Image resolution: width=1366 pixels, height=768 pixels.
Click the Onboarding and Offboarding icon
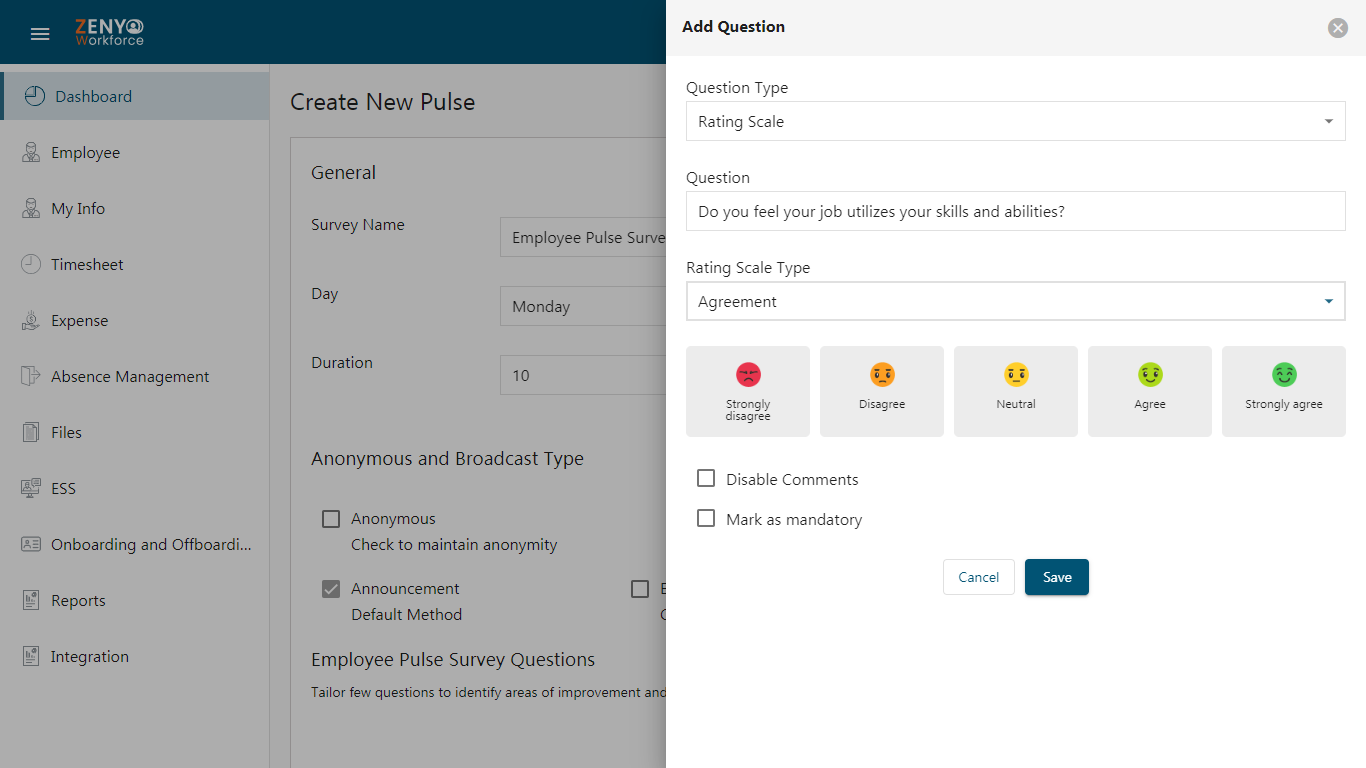(x=31, y=544)
